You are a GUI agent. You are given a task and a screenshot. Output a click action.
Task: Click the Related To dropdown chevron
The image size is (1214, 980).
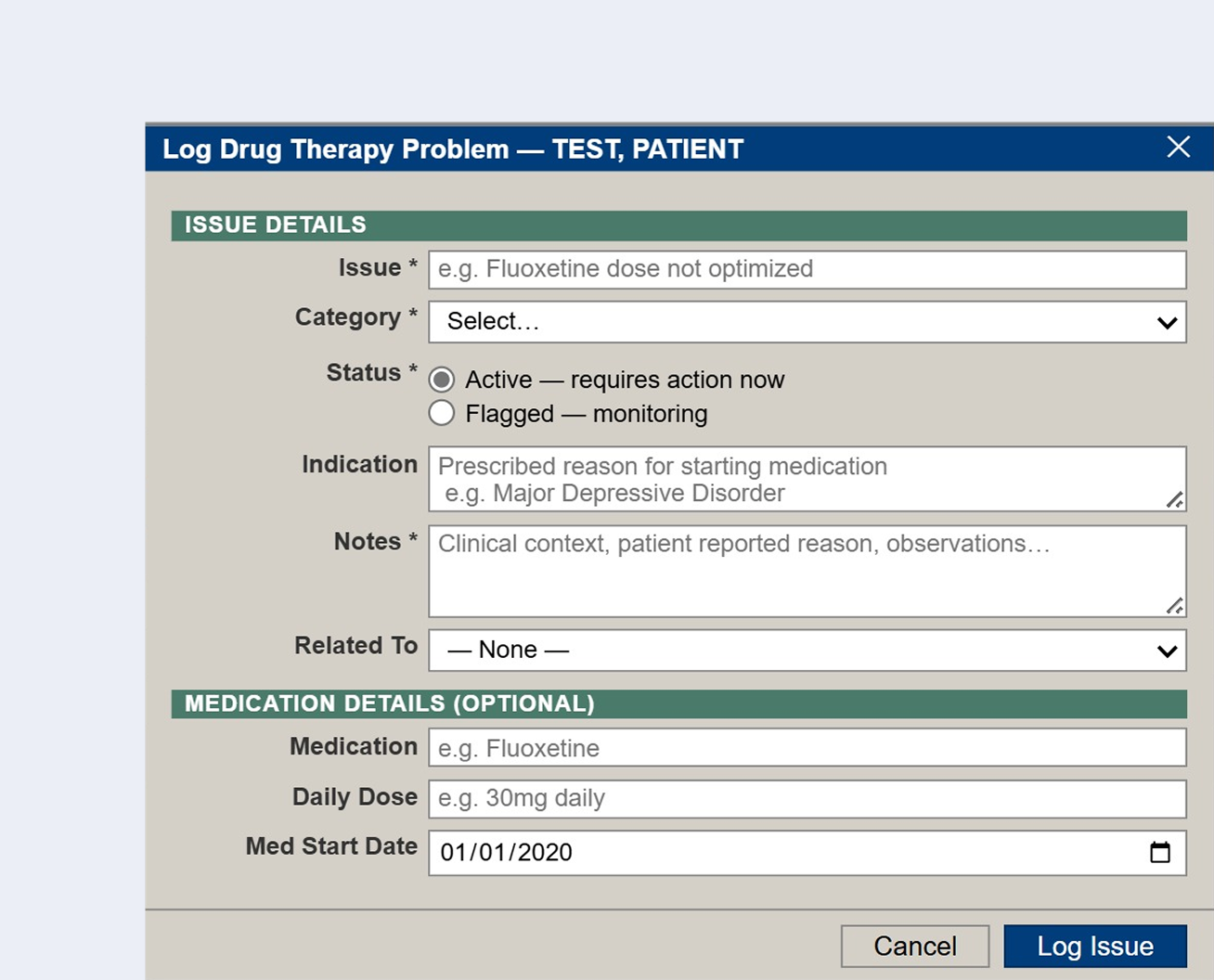click(x=1167, y=651)
